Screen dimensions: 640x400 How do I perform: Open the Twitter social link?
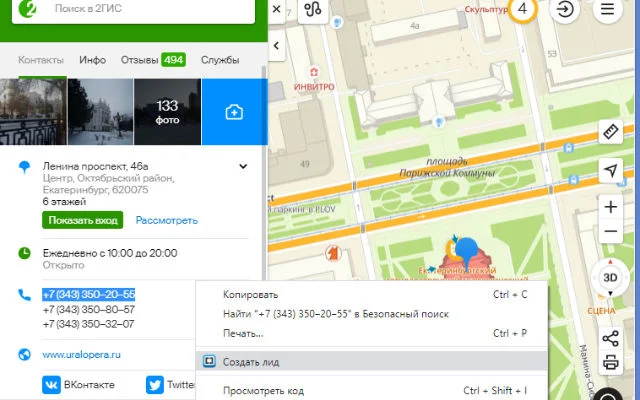(170, 385)
